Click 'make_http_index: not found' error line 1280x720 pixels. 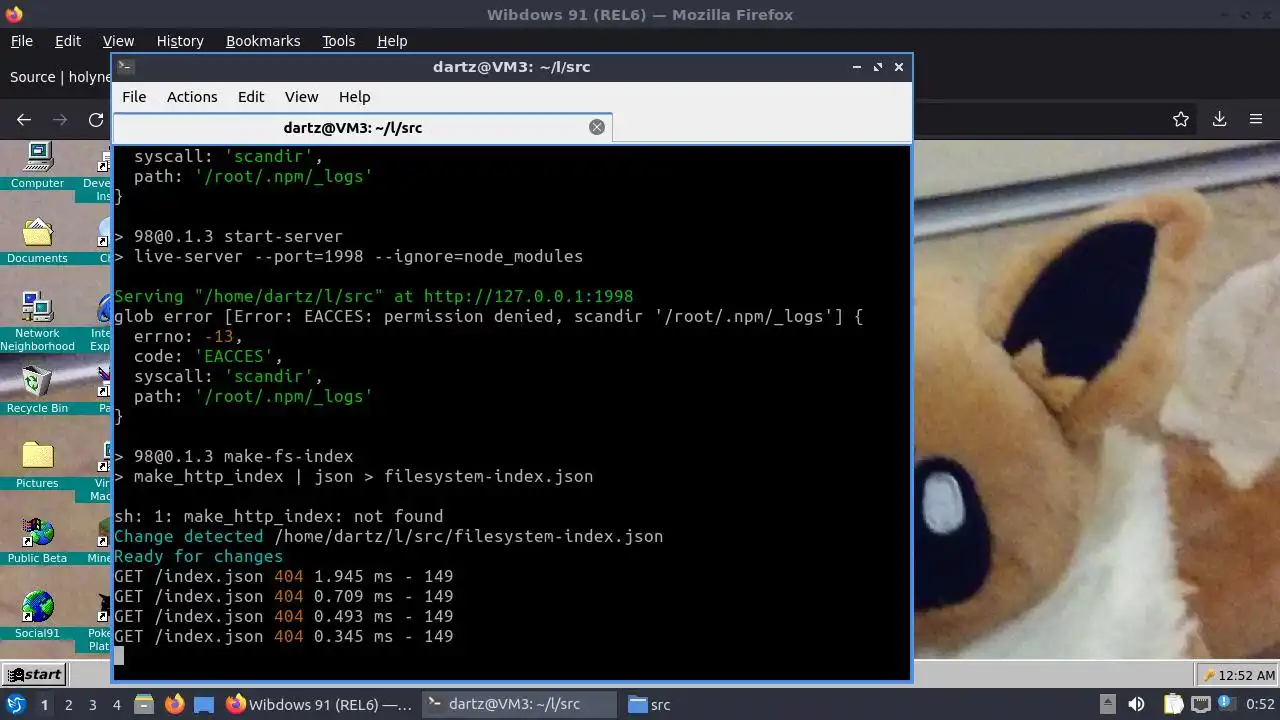(x=278, y=517)
